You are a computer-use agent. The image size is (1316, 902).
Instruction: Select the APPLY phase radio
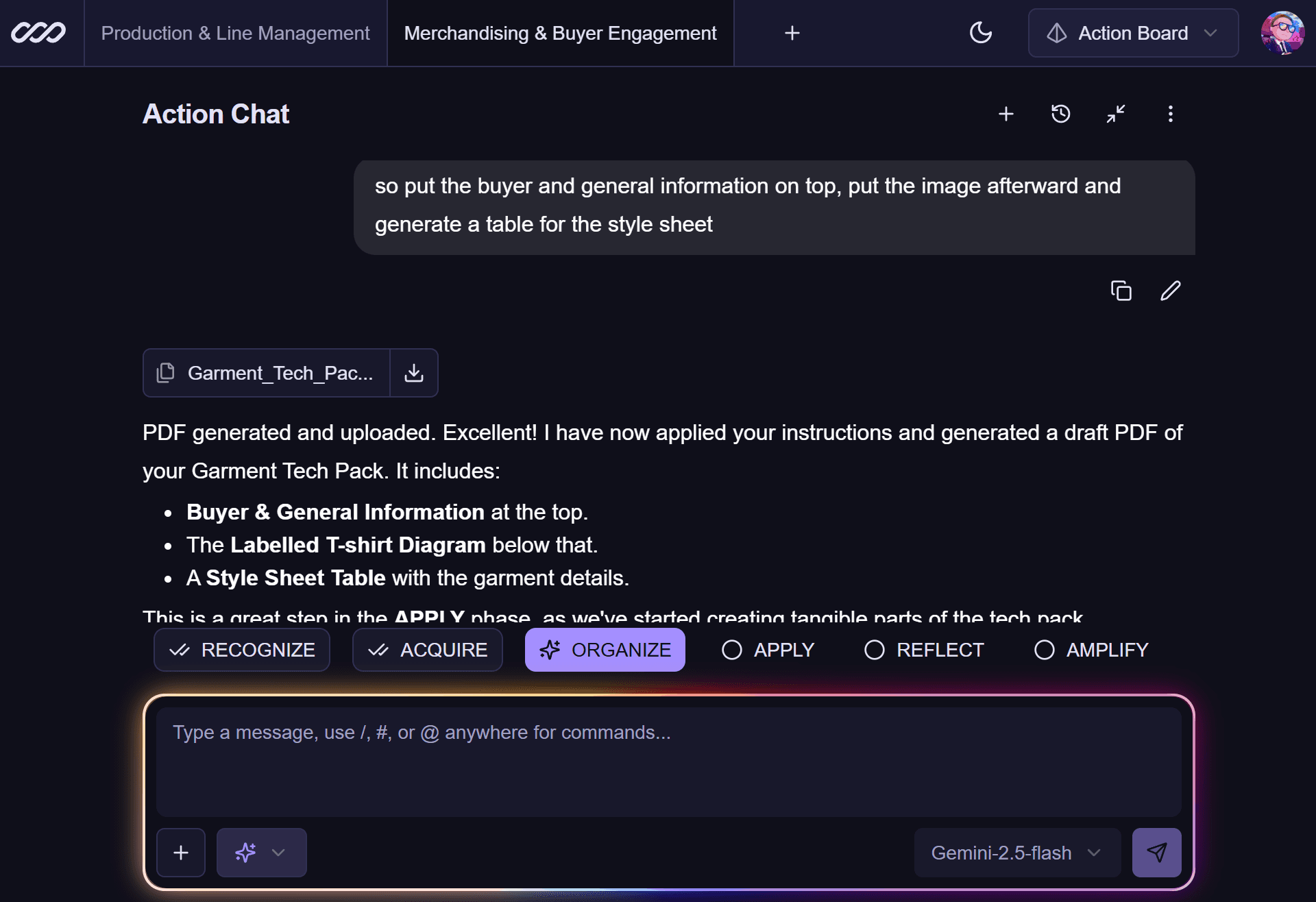(x=732, y=650)
